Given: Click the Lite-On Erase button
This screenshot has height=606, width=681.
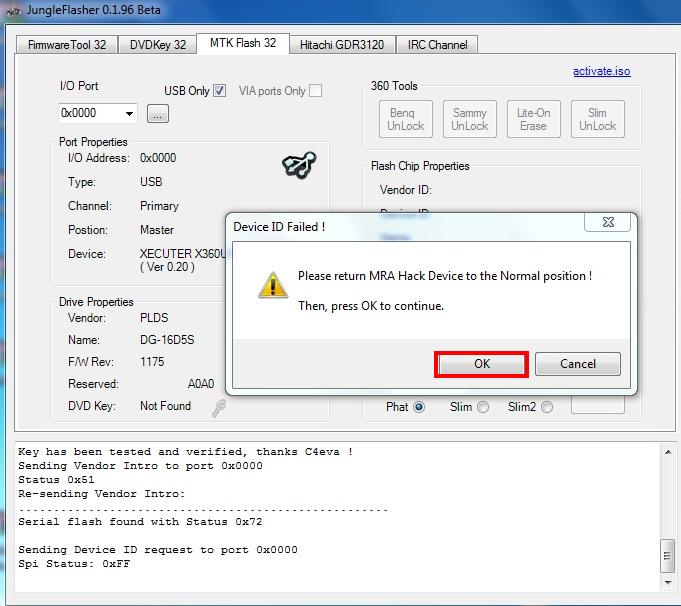Looking at the screenshot, I should tap(533, 119).
